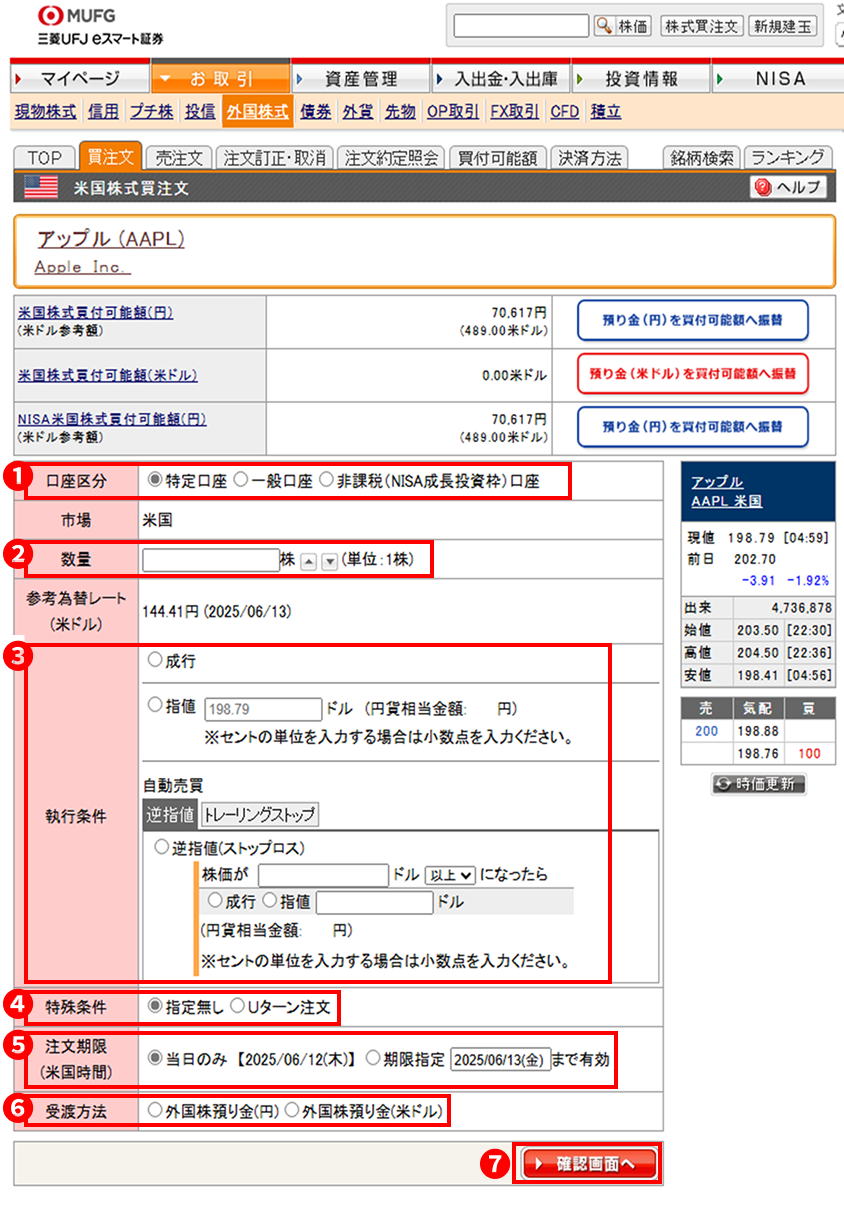Click the 期限指定 expiration date field
This screenshot has height=1207, width=844.
[501, 1059]
